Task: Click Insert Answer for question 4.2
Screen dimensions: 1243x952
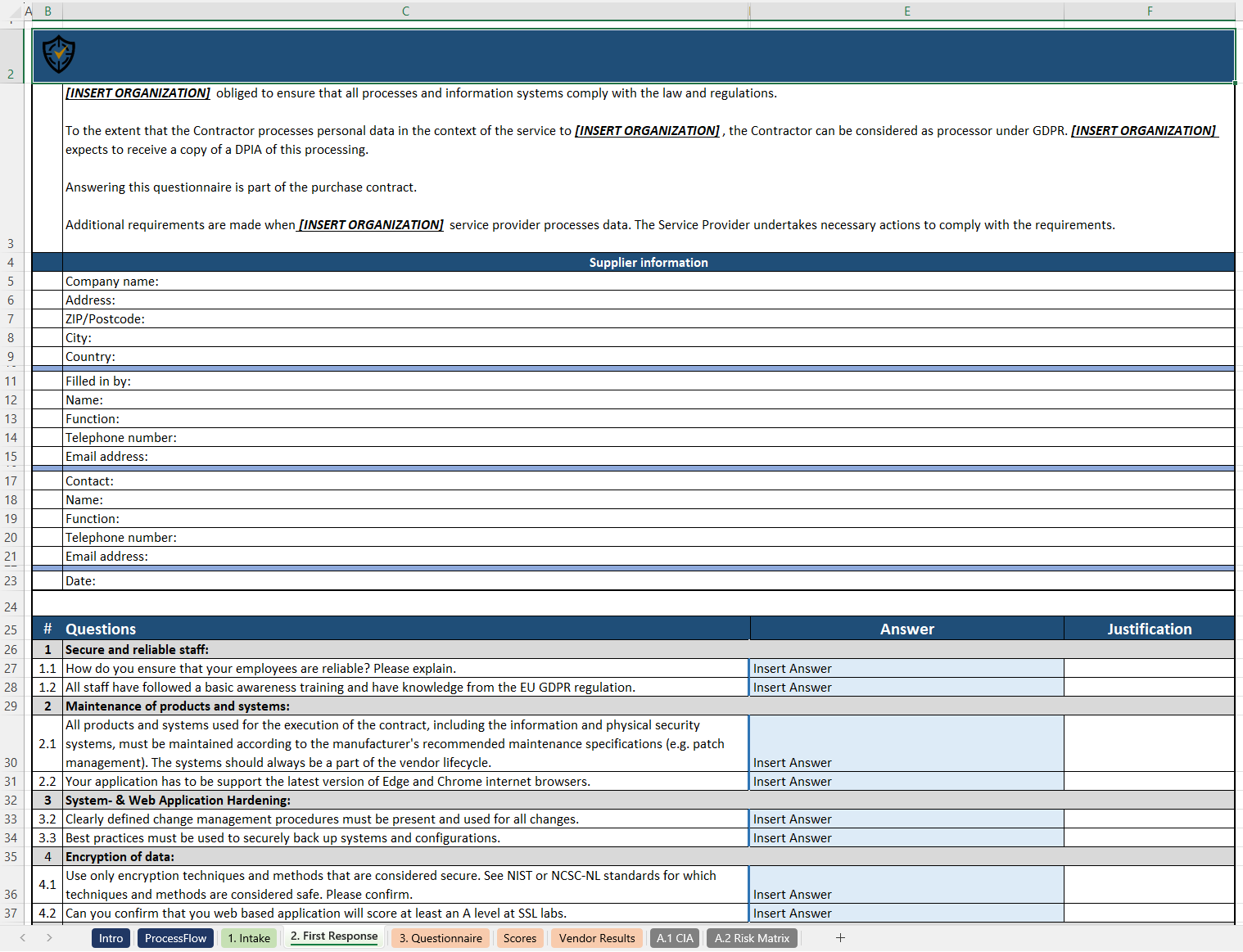Action: [x=906, y=913]
